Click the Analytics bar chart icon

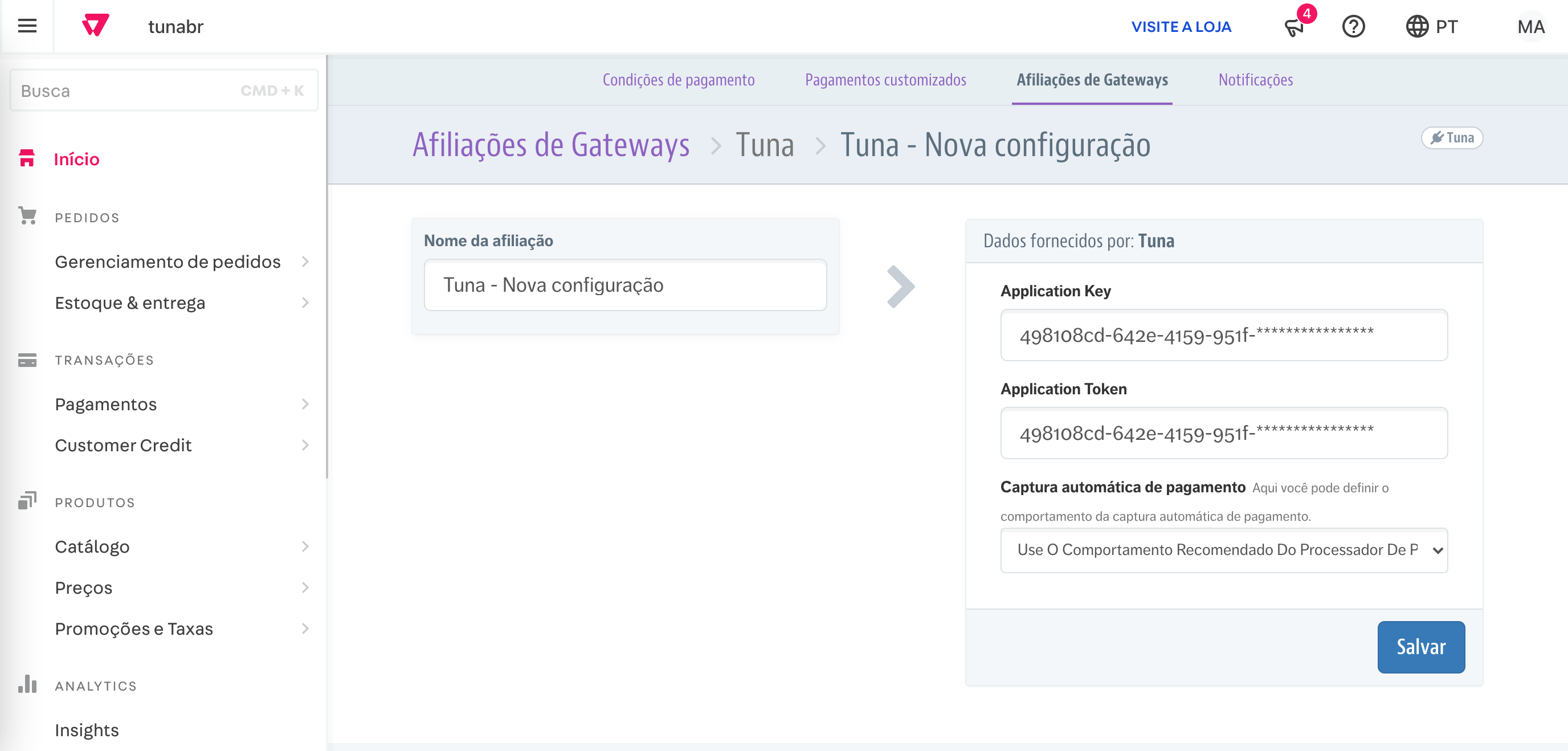point(27,684)
